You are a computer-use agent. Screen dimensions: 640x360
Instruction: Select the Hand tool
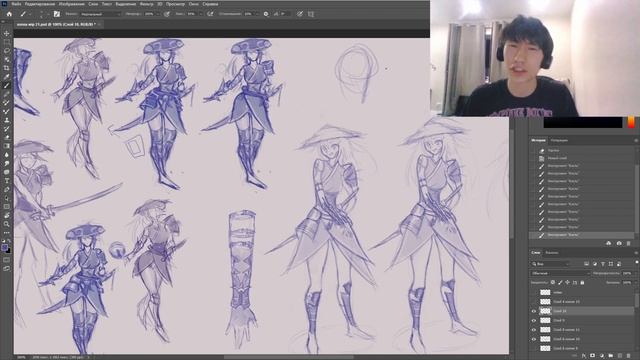(7, 215)
